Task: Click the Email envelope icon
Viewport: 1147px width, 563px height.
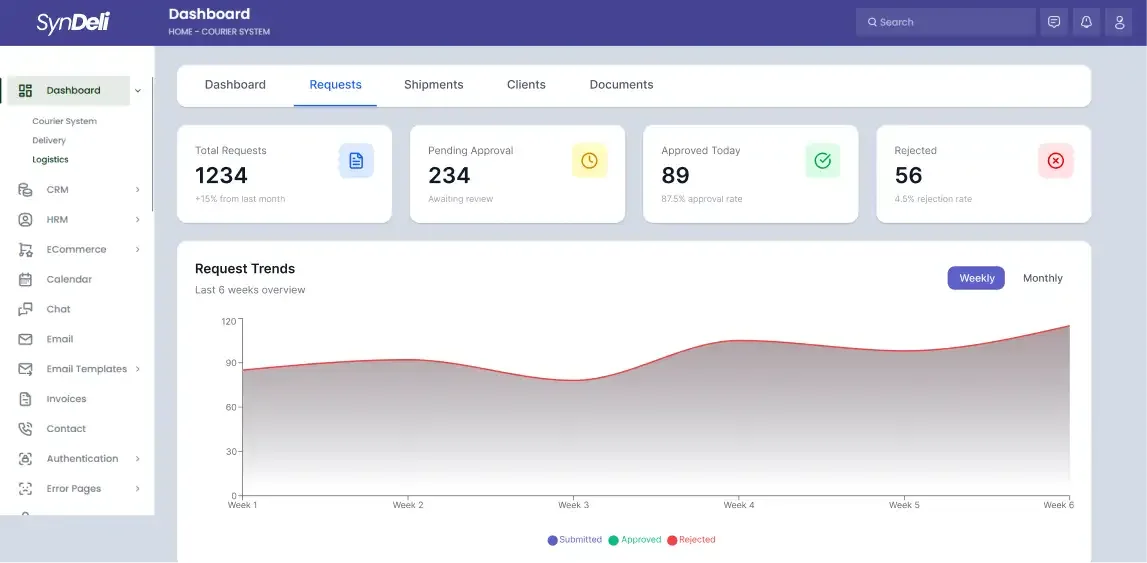Action: [26, 339]
